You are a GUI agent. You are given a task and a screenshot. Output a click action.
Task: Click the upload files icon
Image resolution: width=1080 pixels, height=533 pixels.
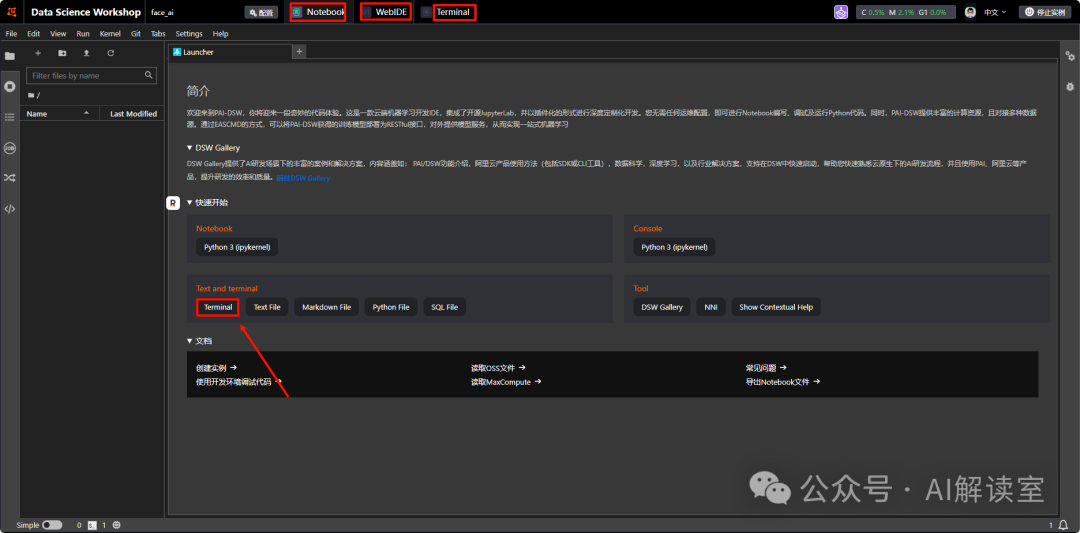click(x=86, y=53)
